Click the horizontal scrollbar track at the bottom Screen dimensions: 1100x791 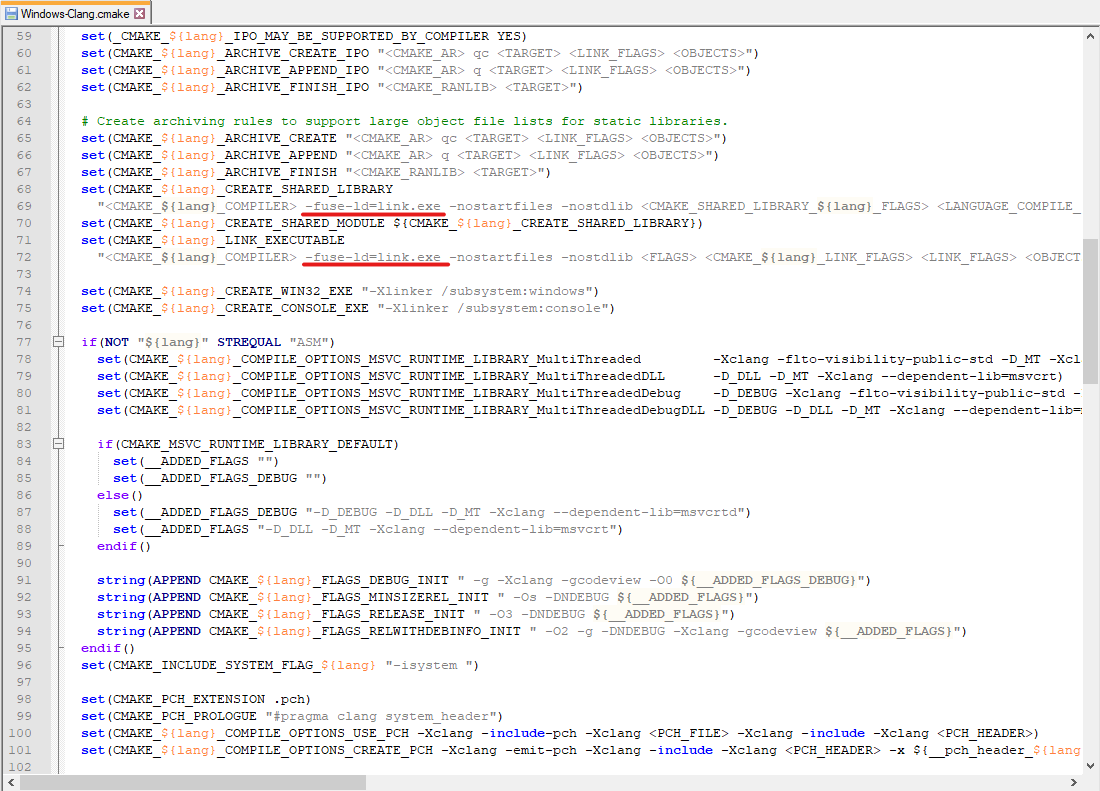point(700,780)
